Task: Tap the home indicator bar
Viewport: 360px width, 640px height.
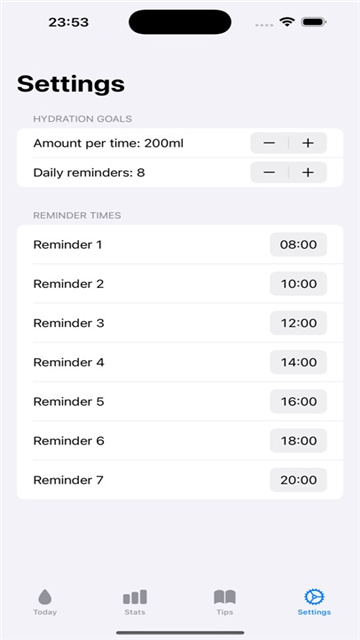Action: pos(180,633)
